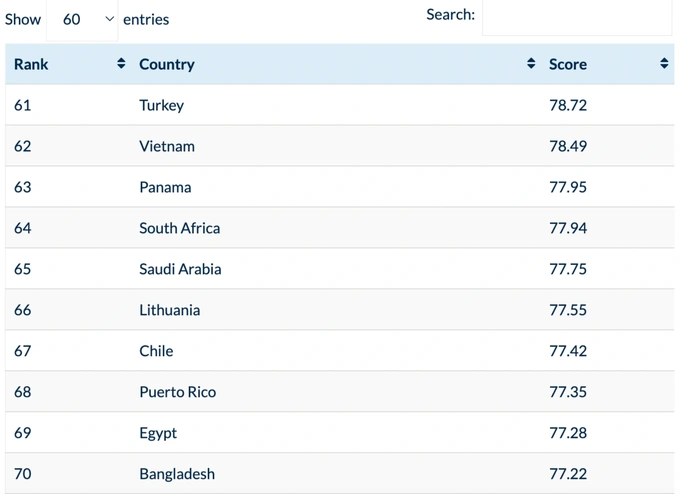Click the Score column sort arrows icon
This screenshot has width=680, height=494.
[664, 64]
